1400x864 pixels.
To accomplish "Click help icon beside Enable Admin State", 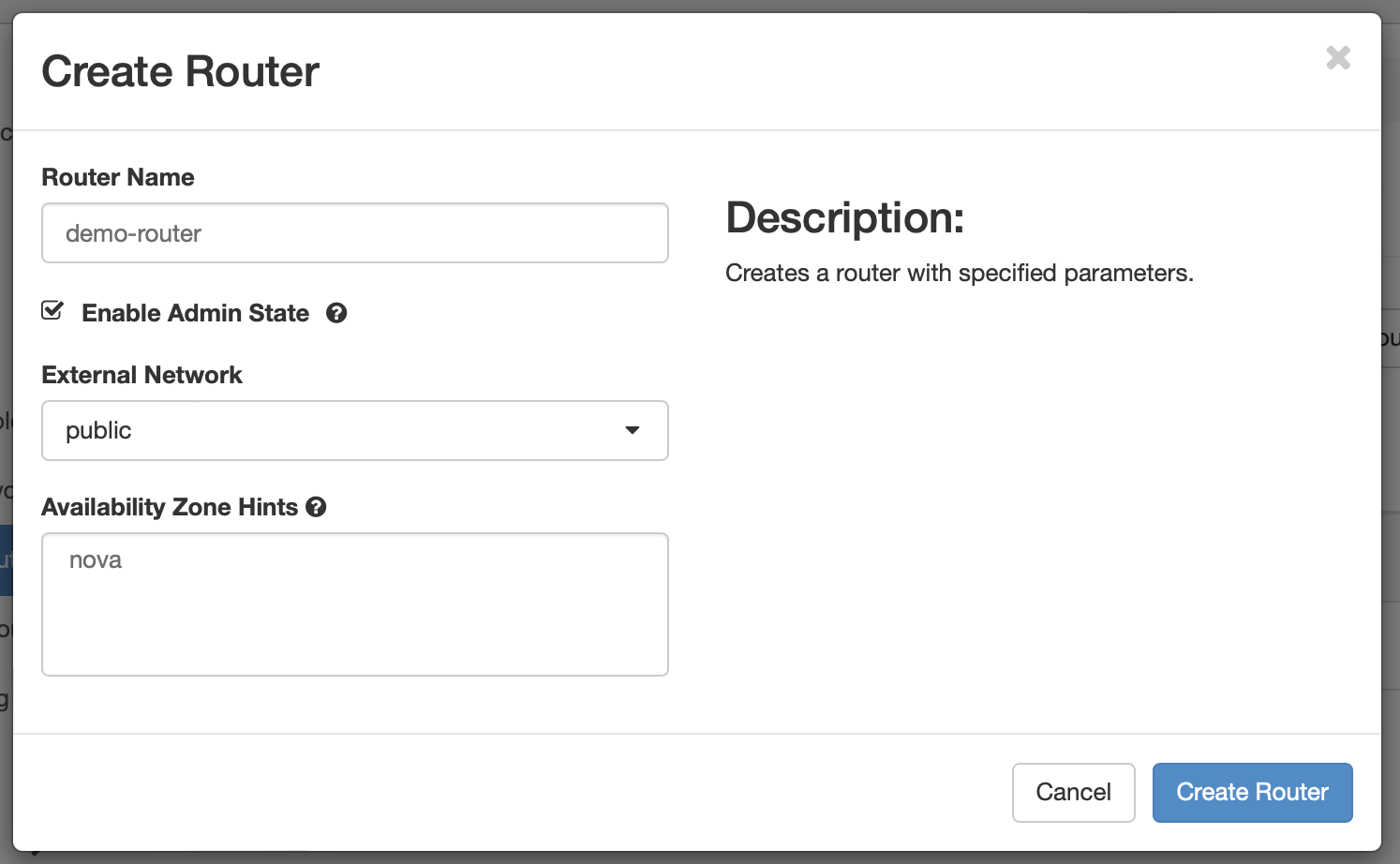I will (x=336, y=313).
